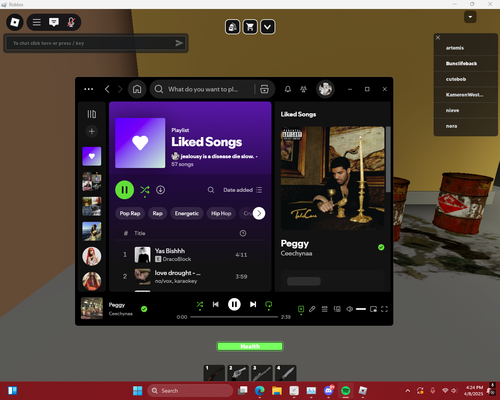Image resolution: width=500 pixels, height=400 pixels.
Task: Seek on the song progress bar
Action: pos(234,317)
